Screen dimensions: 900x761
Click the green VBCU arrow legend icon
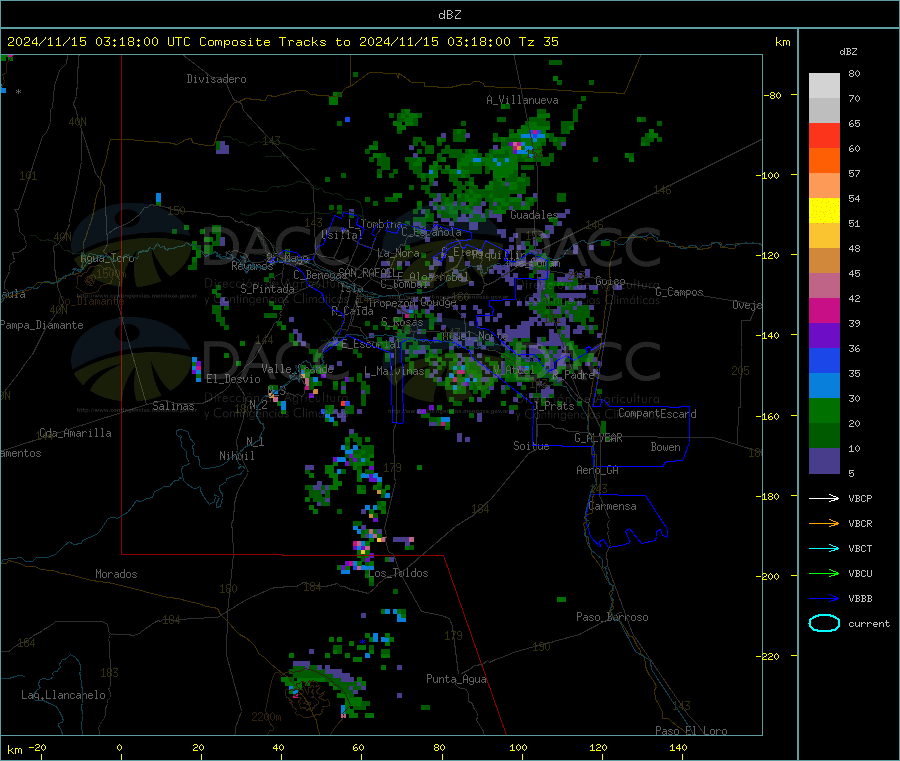824,573
